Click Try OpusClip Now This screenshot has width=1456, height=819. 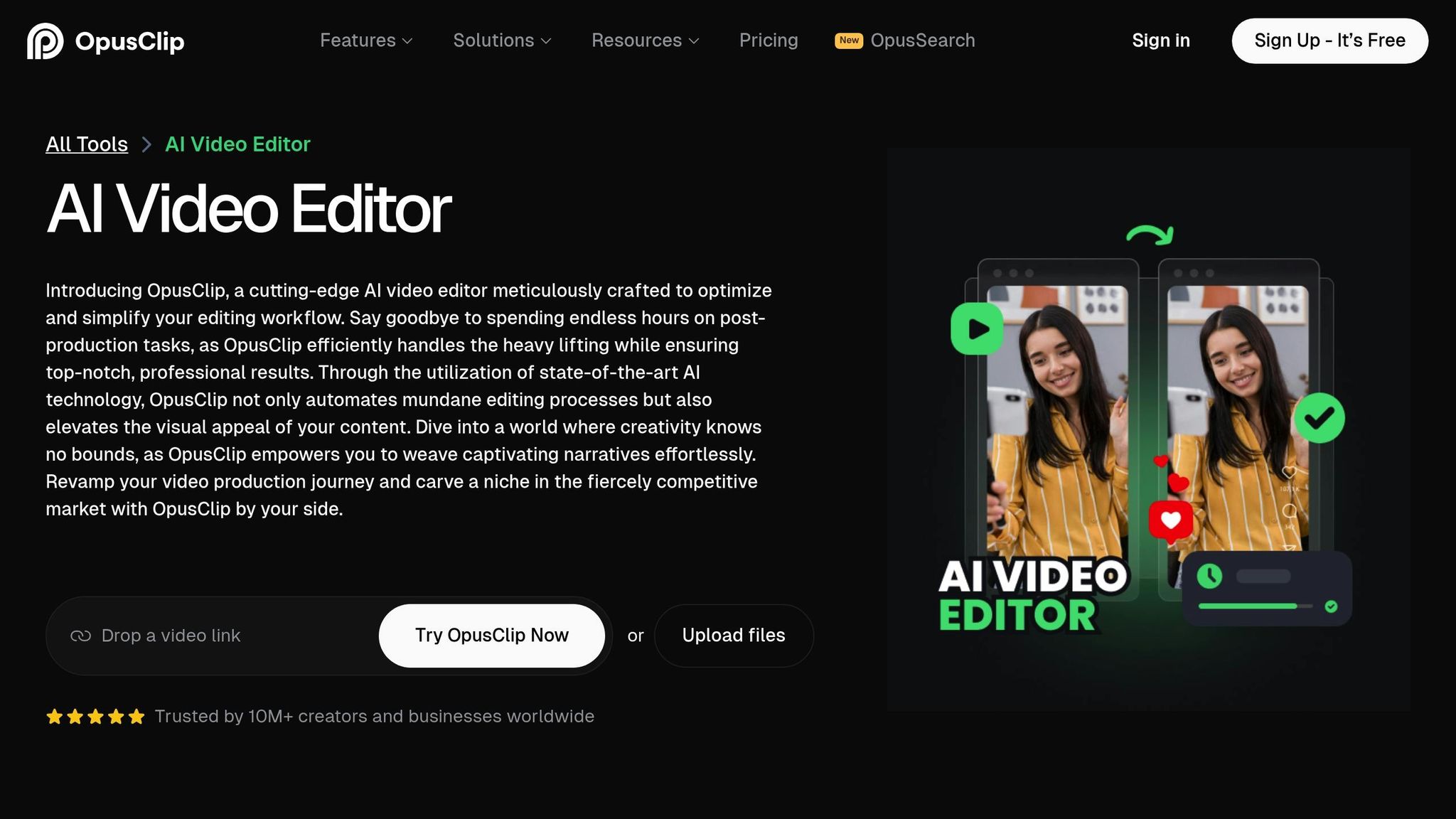[x=492, y=636]
